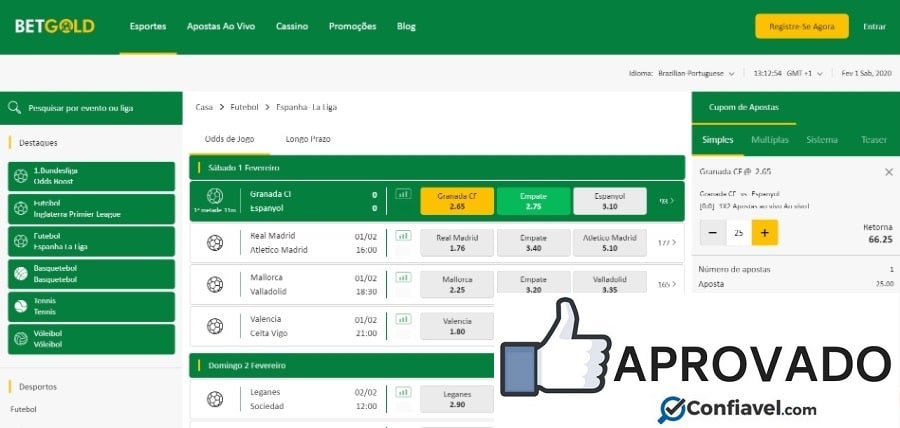Select Múltiplas bet slip tab
The height and width of the screenshot is (428, 900).
(x=770, y=140)
